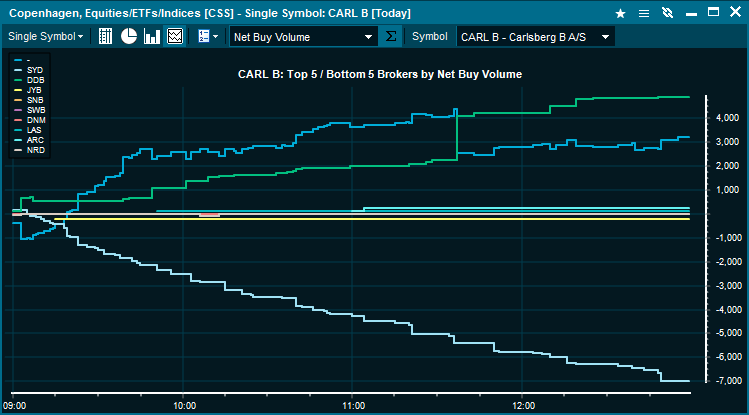Viewport: 749px width, 415px height.
Task: Switch to pie chart view
Action: tap(129, 36)
